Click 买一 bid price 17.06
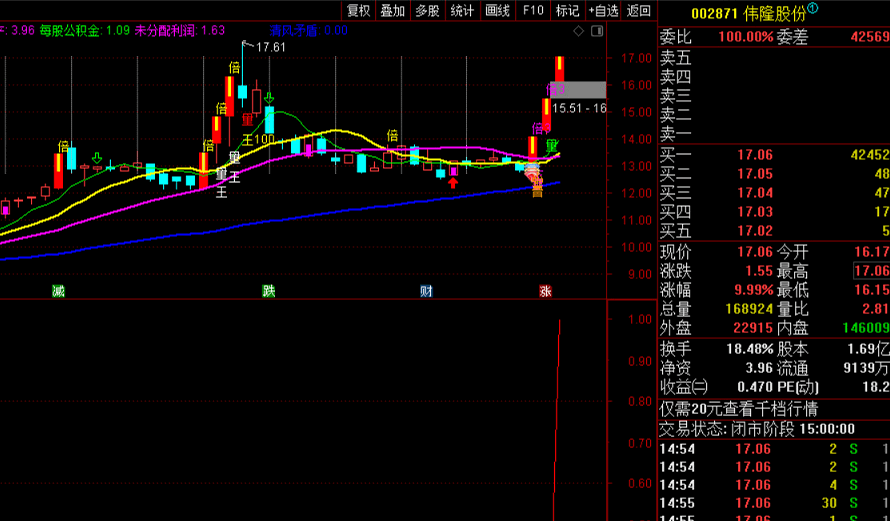The width and height of the screenshot is (890, 521). click(x=755, y=155)
